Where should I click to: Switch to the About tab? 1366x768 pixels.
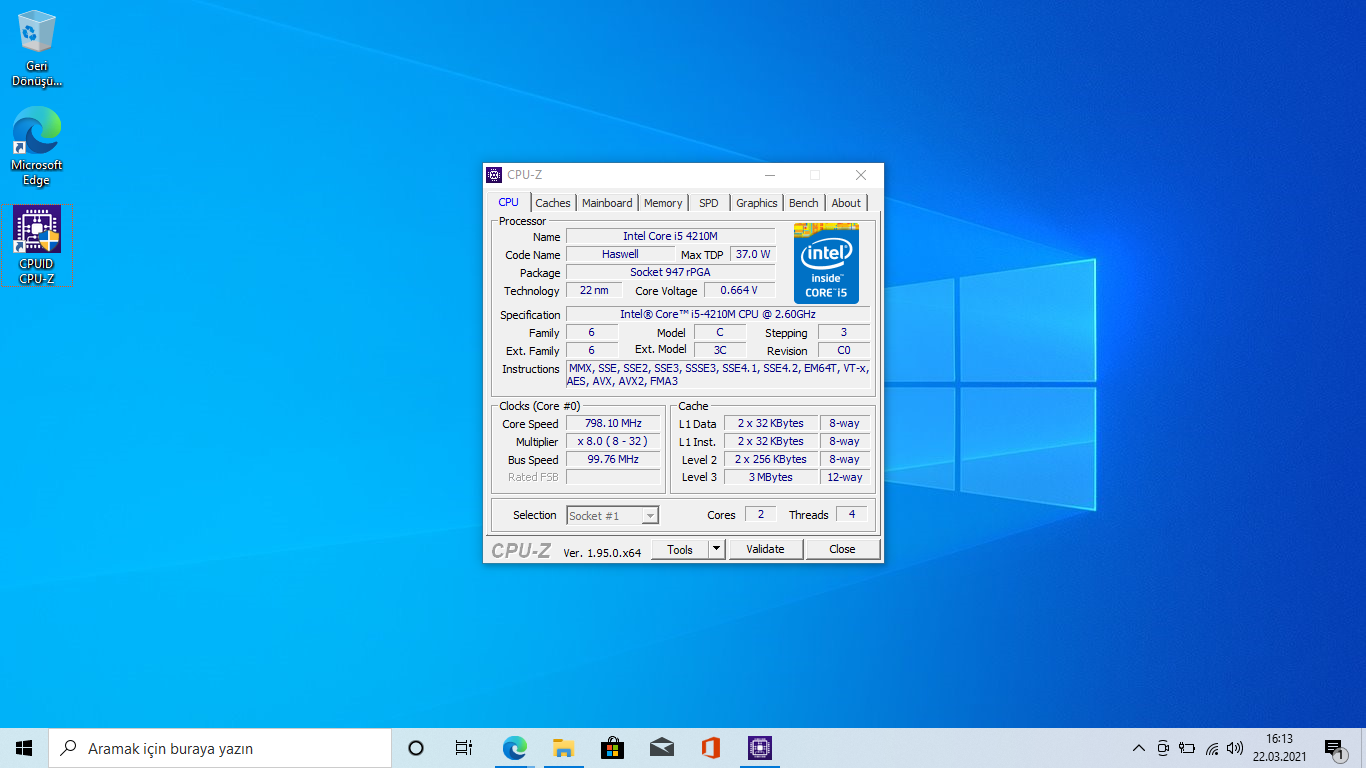pyautogui.click(x=846, y=203)
